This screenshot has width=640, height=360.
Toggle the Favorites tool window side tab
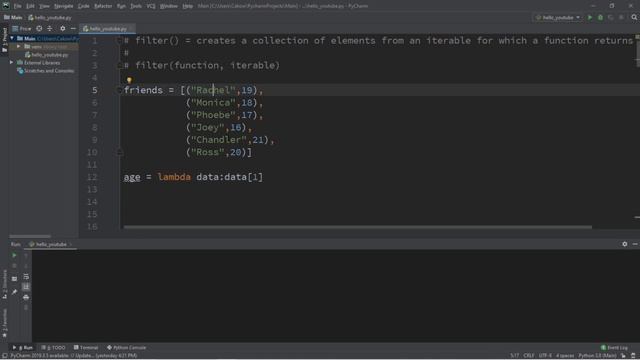(4, 322)
